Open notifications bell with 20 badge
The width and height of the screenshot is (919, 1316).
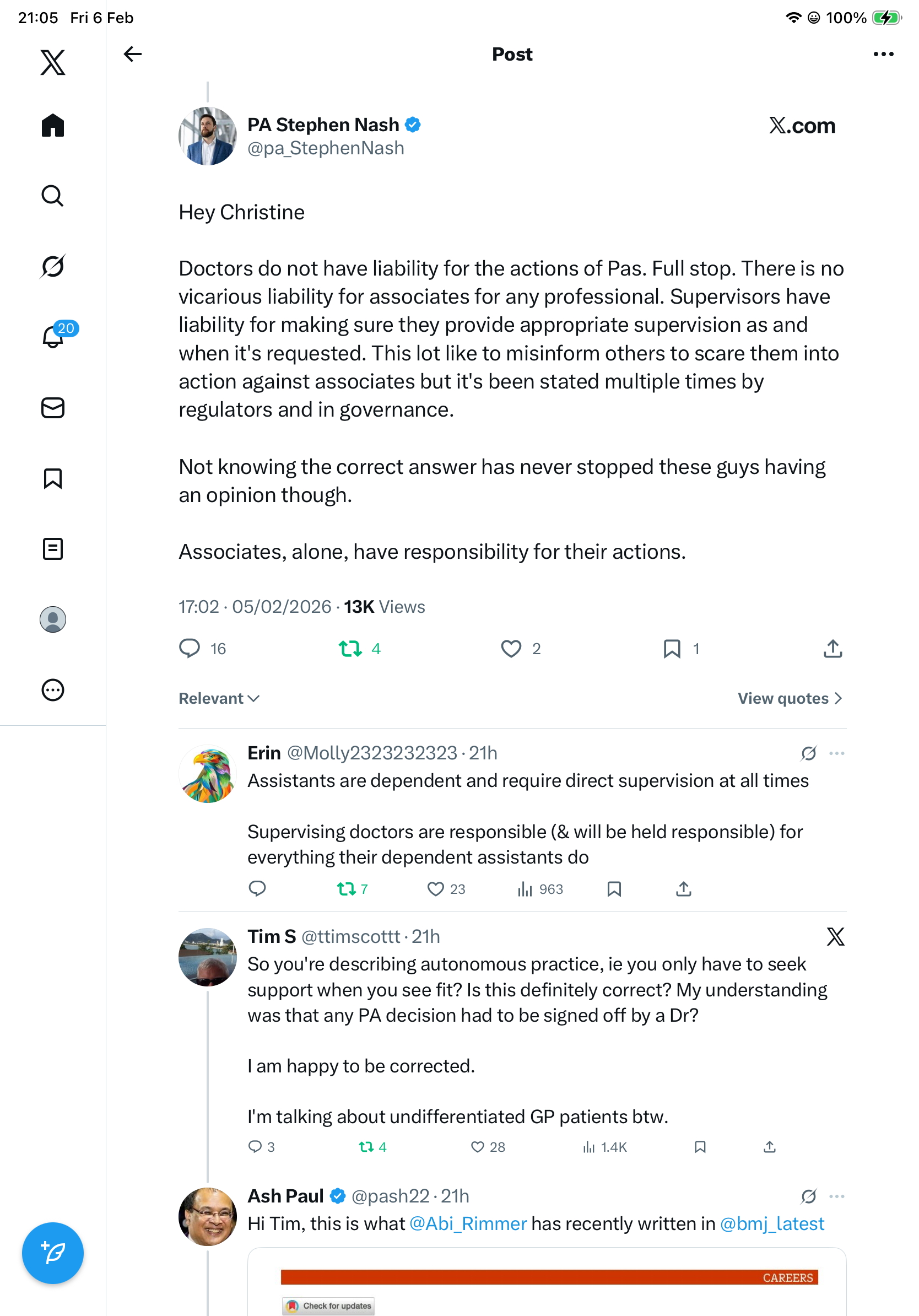tap(53, 337)
